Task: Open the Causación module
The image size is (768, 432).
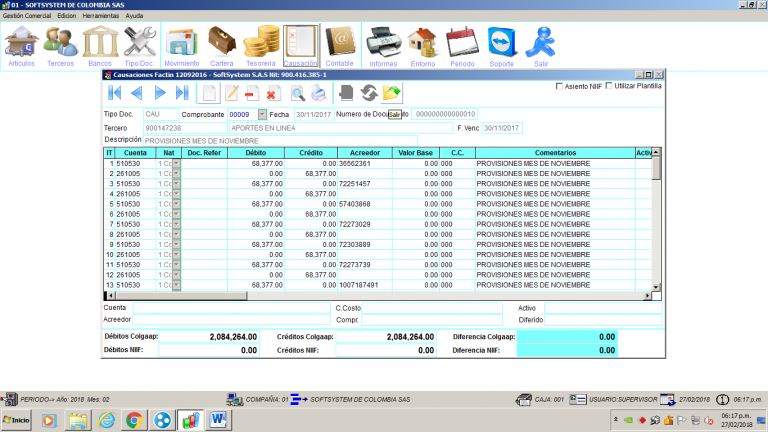Action: click(300, 47)
